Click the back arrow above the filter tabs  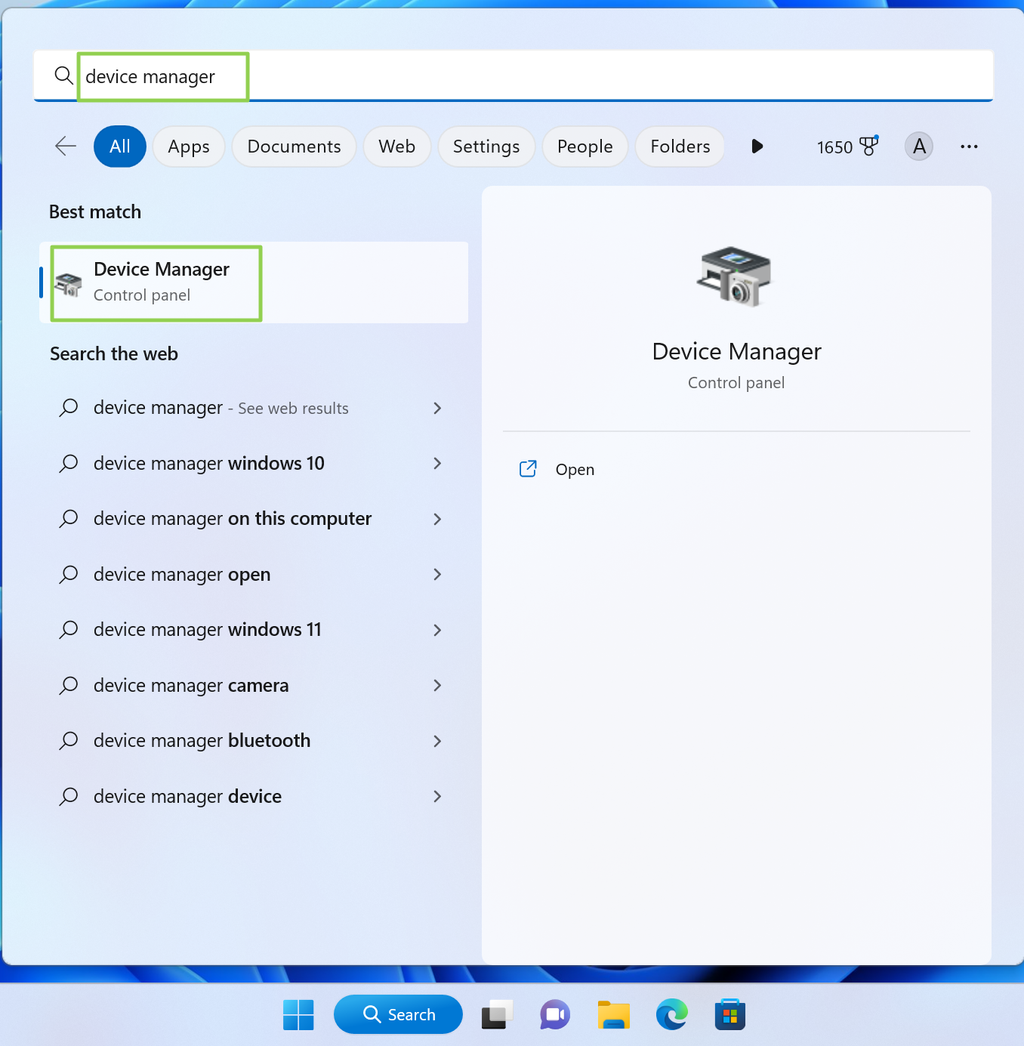(x=64, y=145)
